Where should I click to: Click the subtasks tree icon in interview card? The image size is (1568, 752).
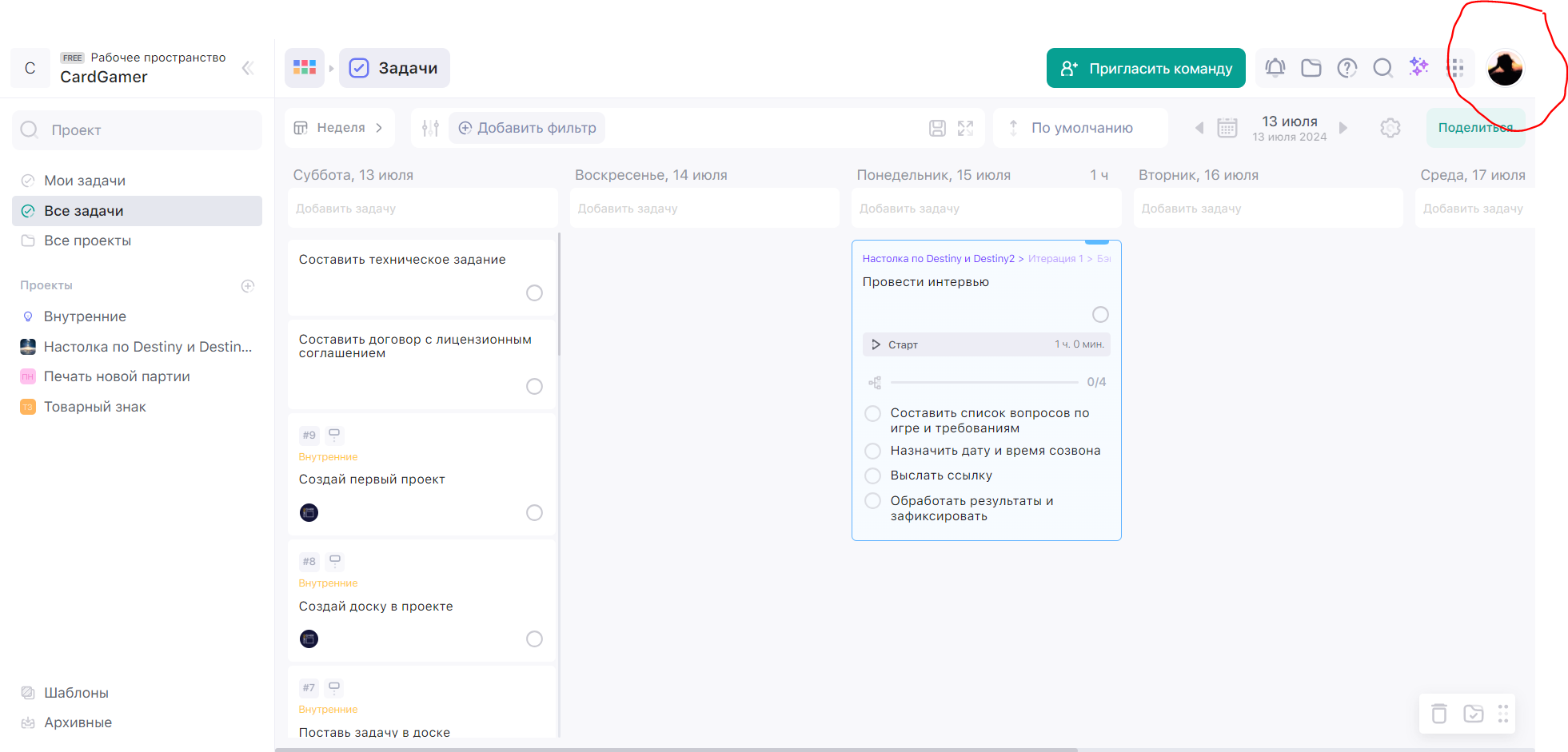click(875, 383)
